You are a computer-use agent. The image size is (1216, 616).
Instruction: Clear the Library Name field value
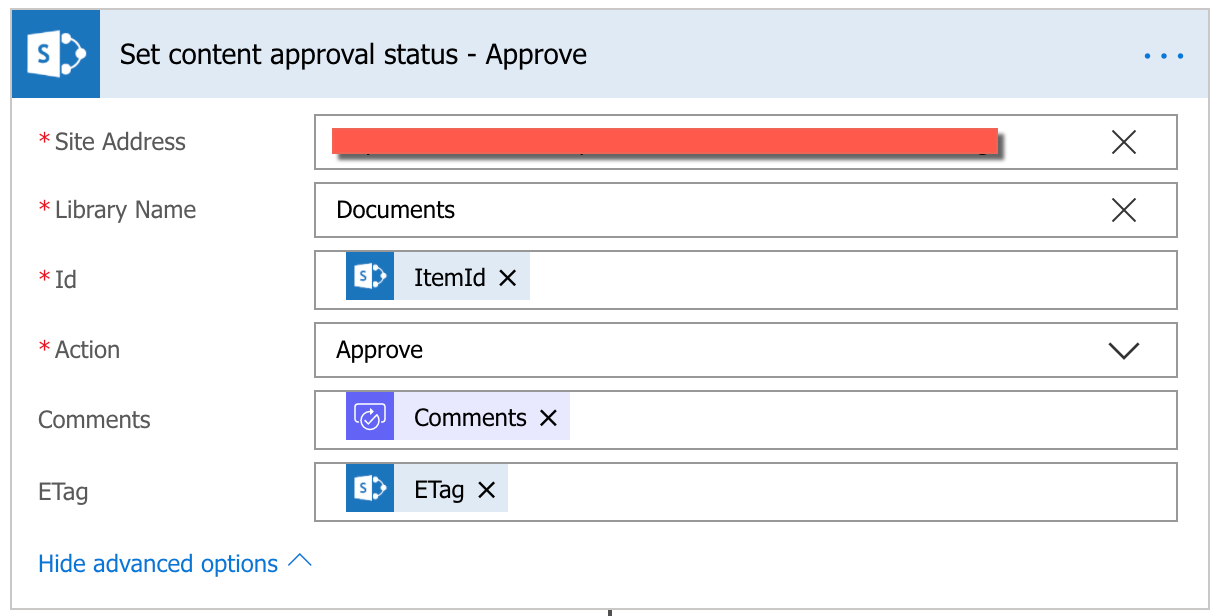(1123, 210)
